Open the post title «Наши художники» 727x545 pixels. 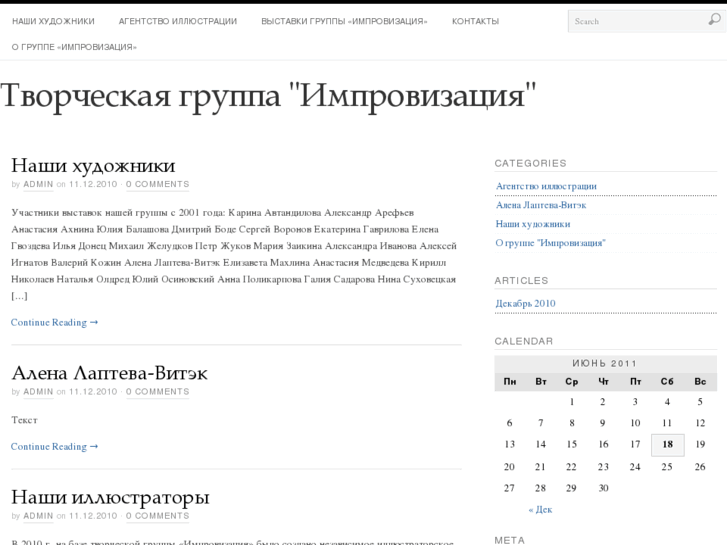click(93, 166)
